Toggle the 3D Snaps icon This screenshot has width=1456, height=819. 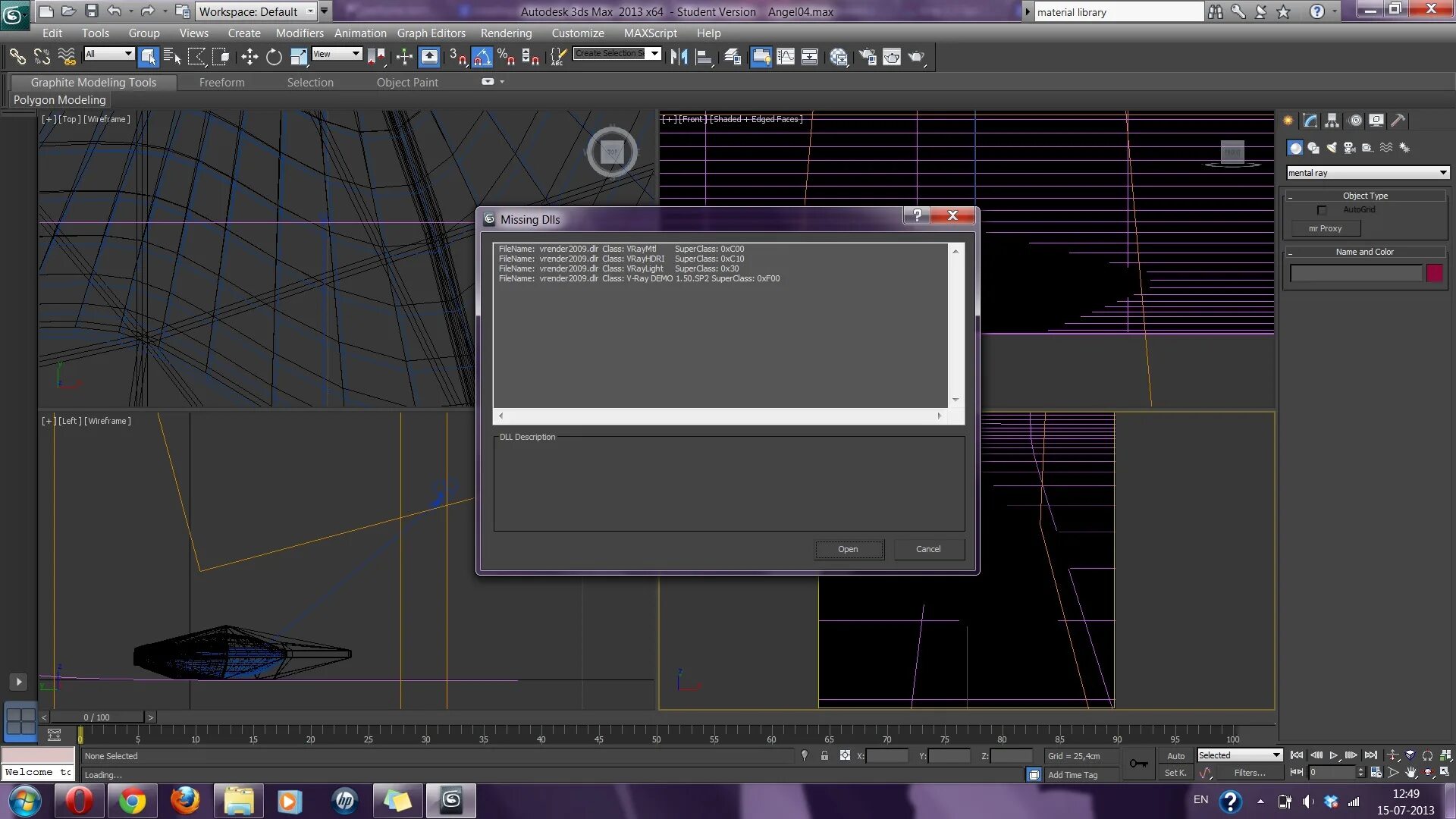[457, 56]
